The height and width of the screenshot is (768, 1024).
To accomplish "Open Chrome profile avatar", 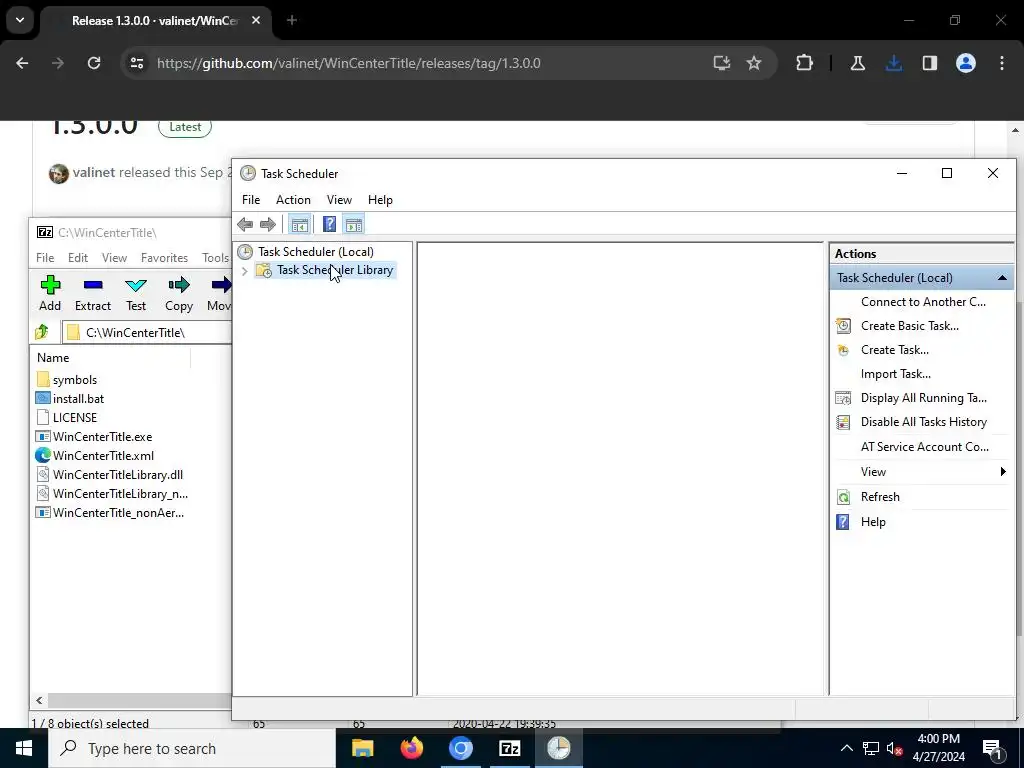I will point(966,63).
